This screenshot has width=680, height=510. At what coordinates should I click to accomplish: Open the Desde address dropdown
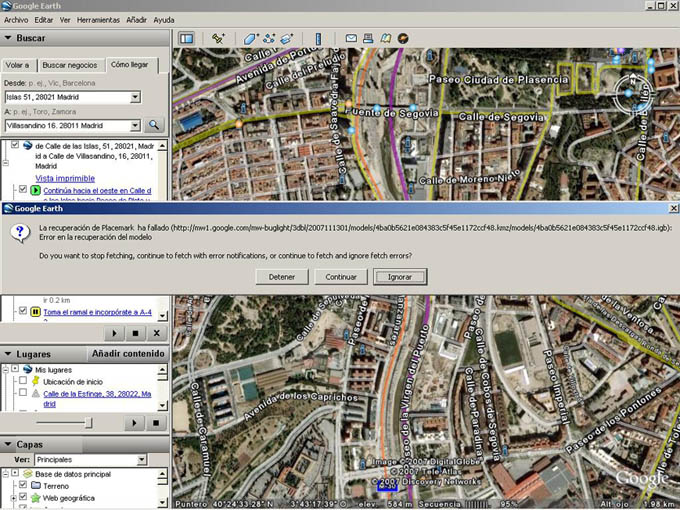(x=135, y=97)
